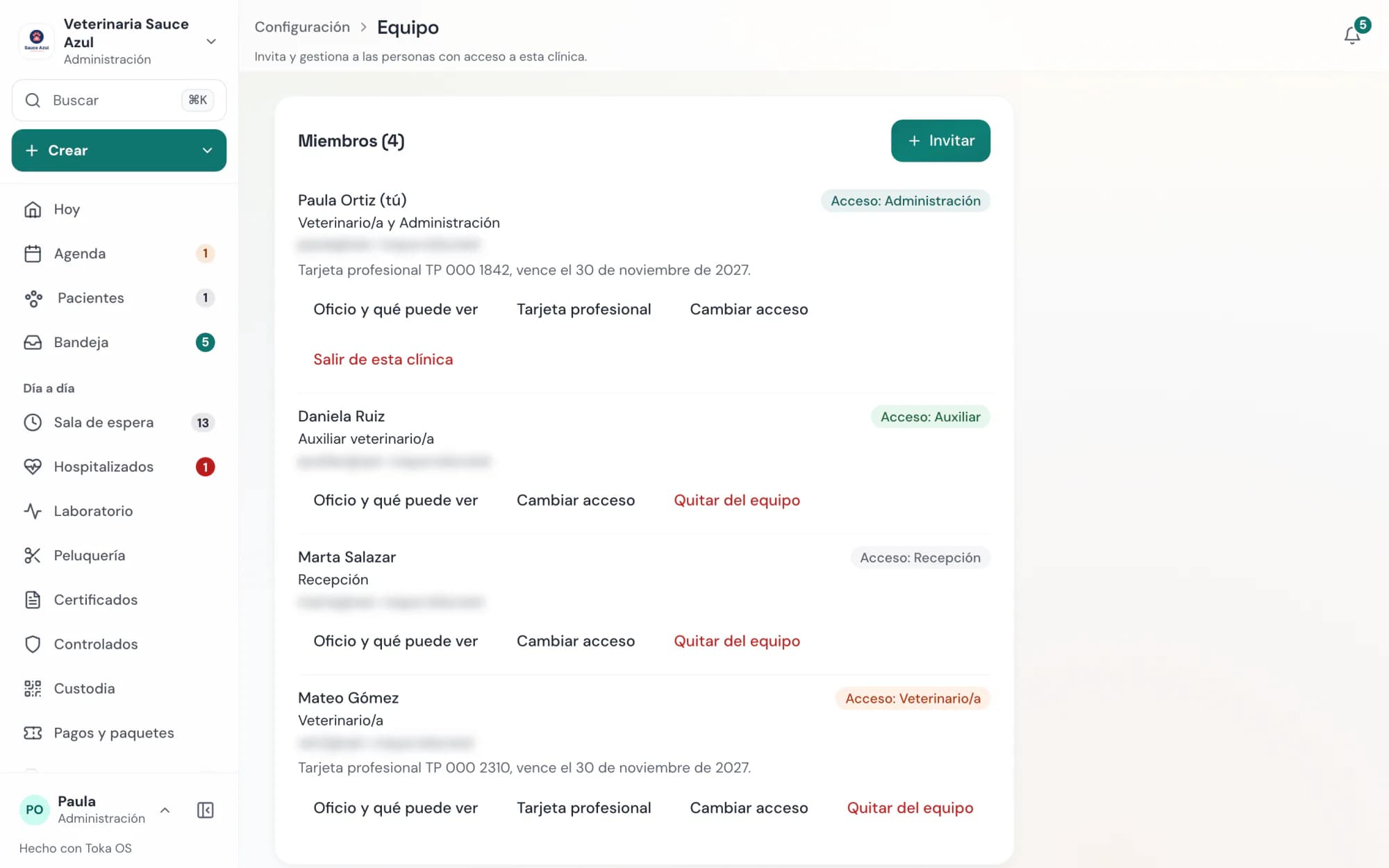Open the Crear dropdown arrow
This screenshot has height=868, width=1389.
click(207, 150)
